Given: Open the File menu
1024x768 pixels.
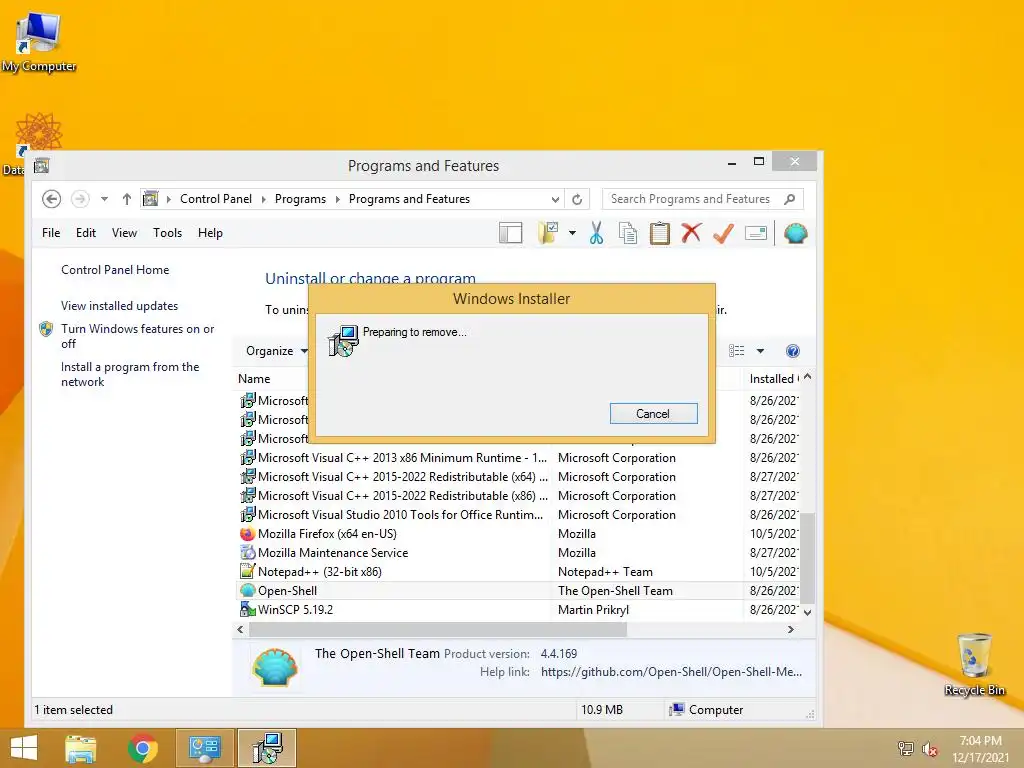Looking at the screenshot, I should (51, 233).
